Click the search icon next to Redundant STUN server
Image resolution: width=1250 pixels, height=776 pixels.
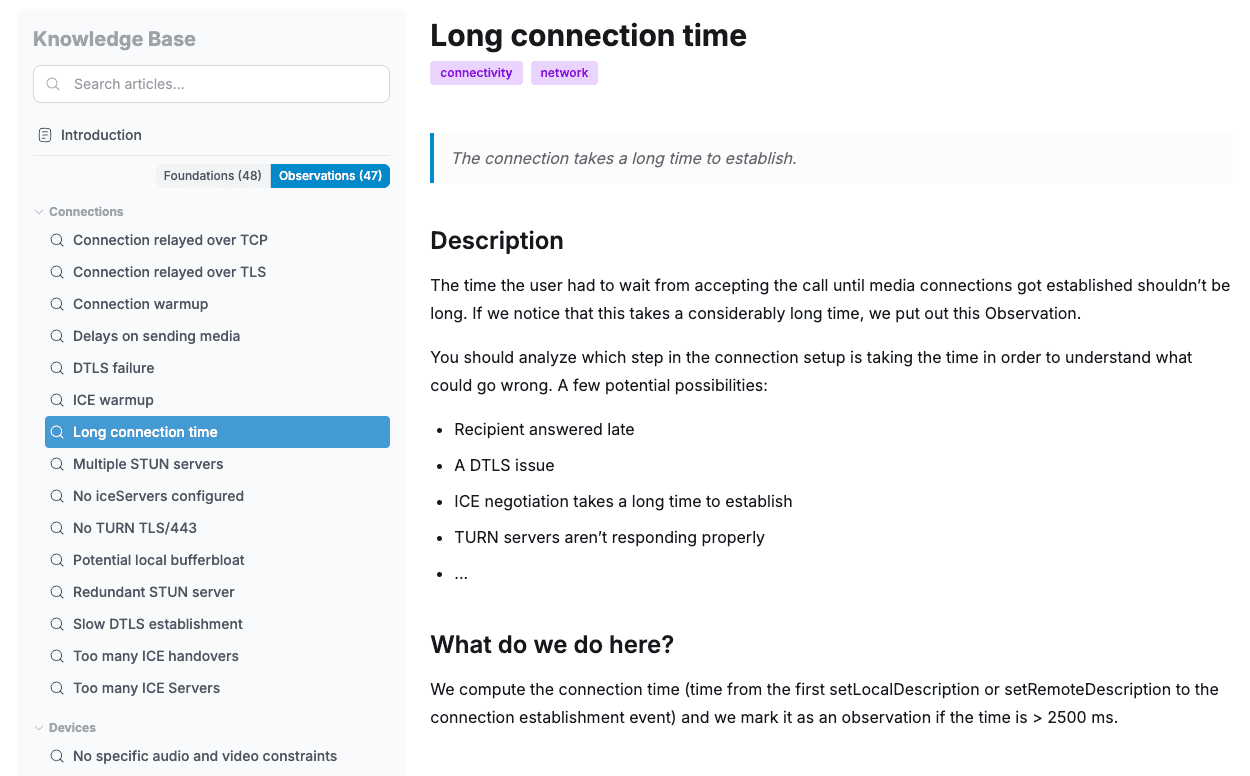(x=57, y=592)
